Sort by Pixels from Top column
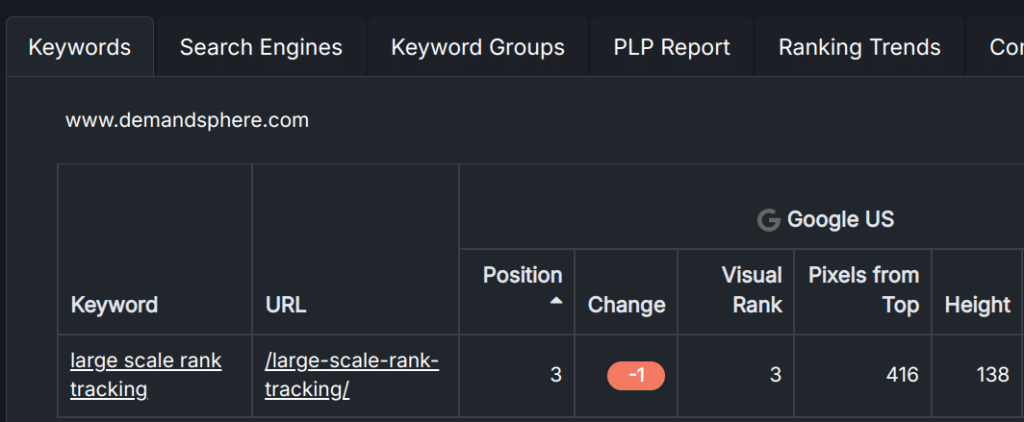 (x=863, y=290)
